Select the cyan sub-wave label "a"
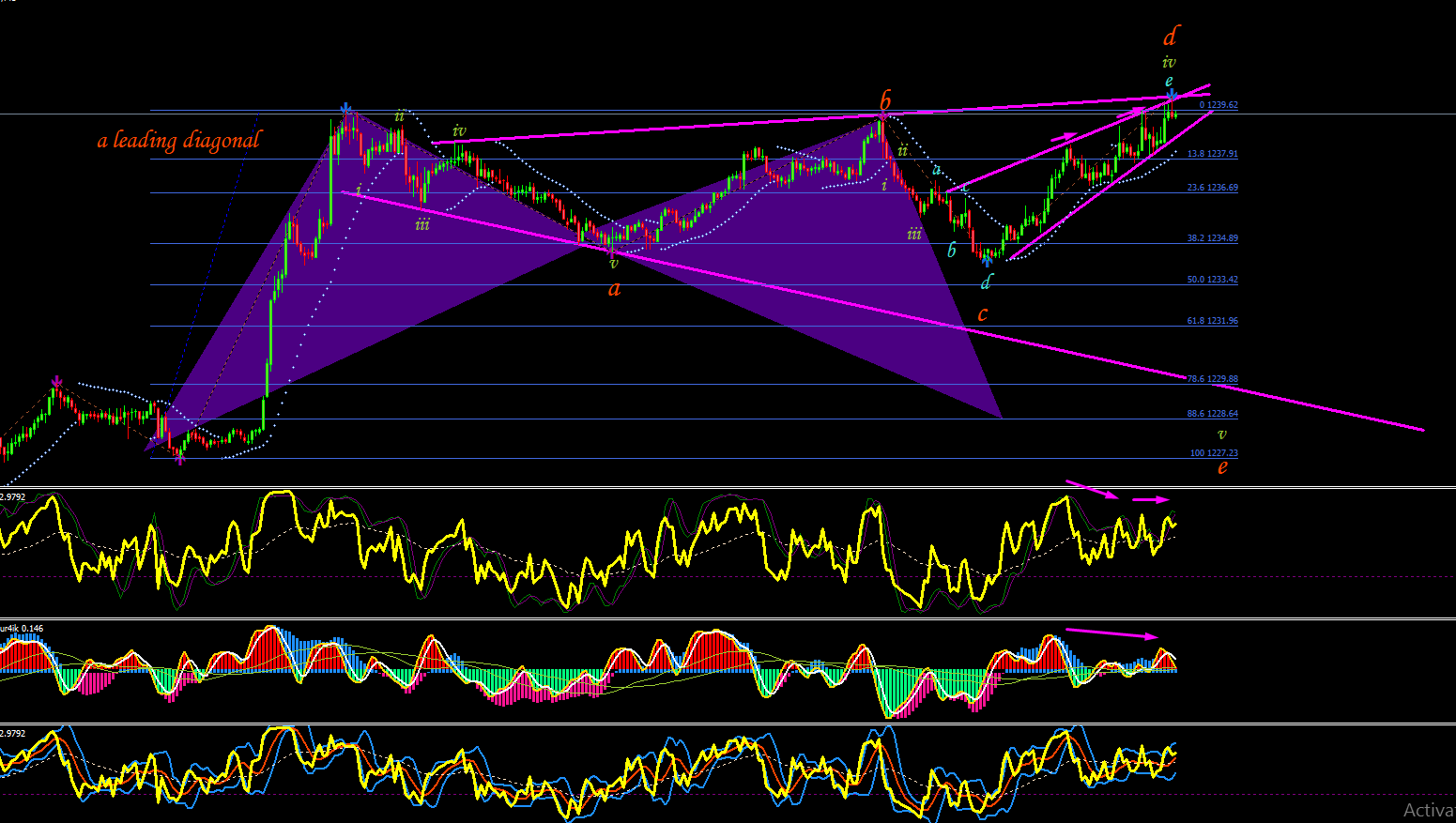Viewport: 1456px width, 823px height. point(936,170)
